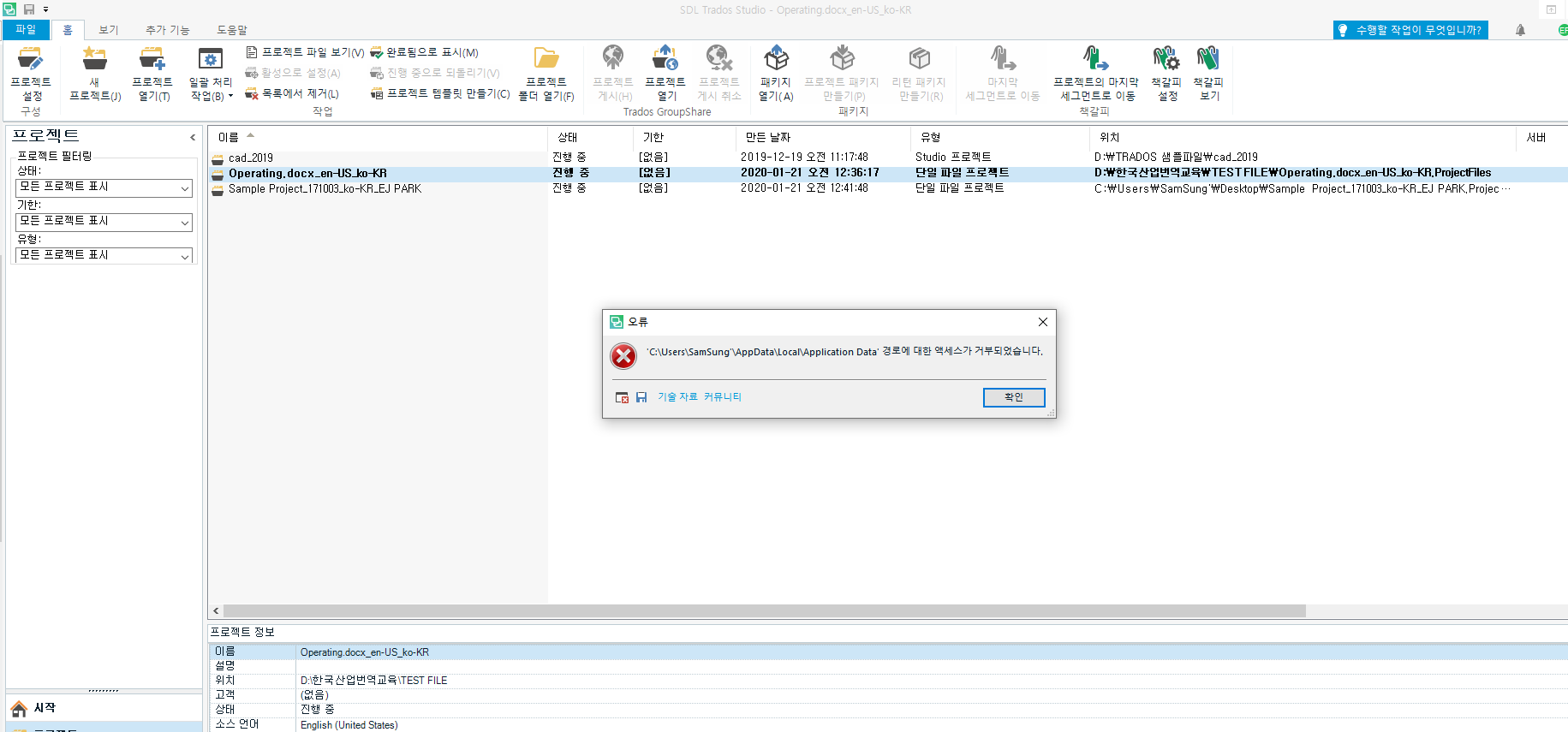The height and width of the screenshot is (732, 1568).
Task: Click the notification bell icon
Action: click(1520, 30)
